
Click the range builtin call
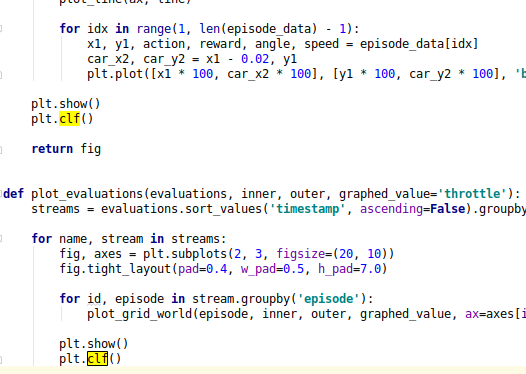tap(154, 29)
